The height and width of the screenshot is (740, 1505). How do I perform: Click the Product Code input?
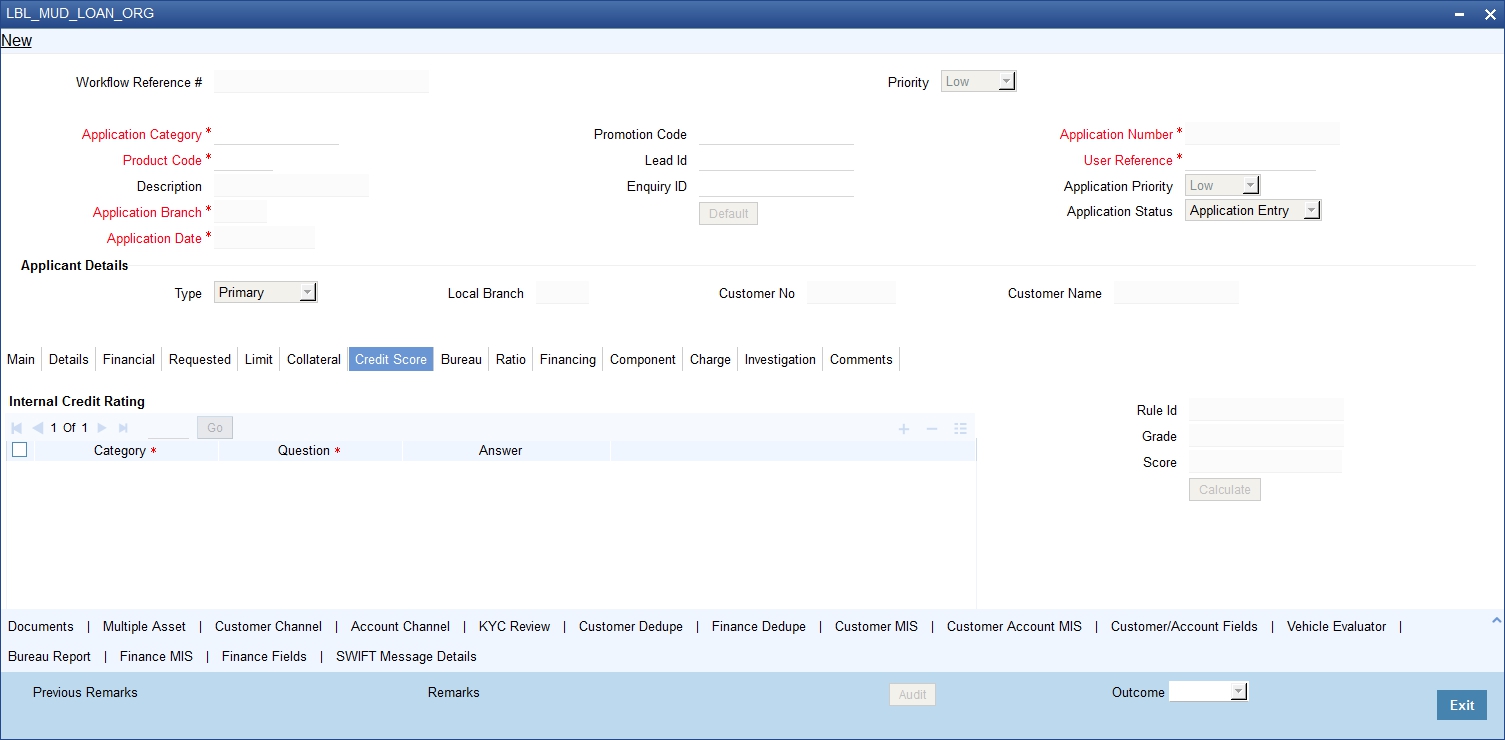[243, 160]
